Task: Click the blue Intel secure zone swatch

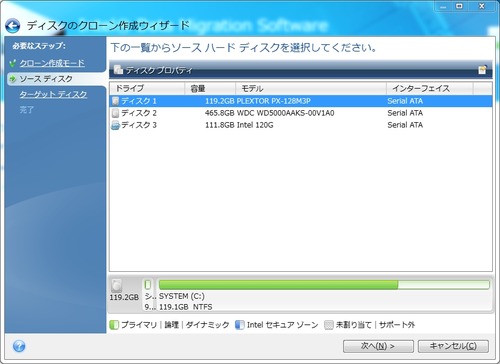Action: 240,325
